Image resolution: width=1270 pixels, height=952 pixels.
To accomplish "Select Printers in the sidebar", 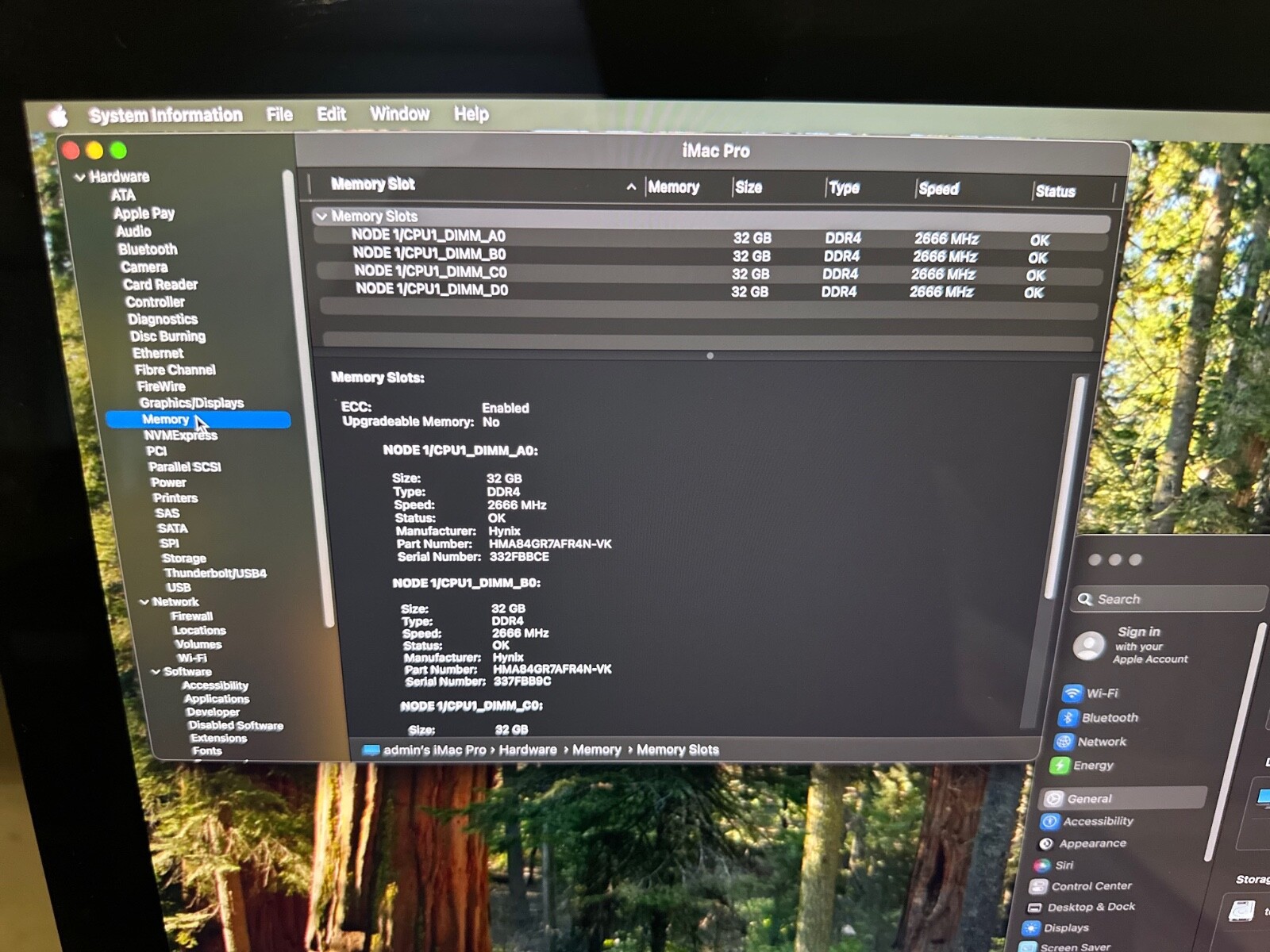I will coord(175,498).
